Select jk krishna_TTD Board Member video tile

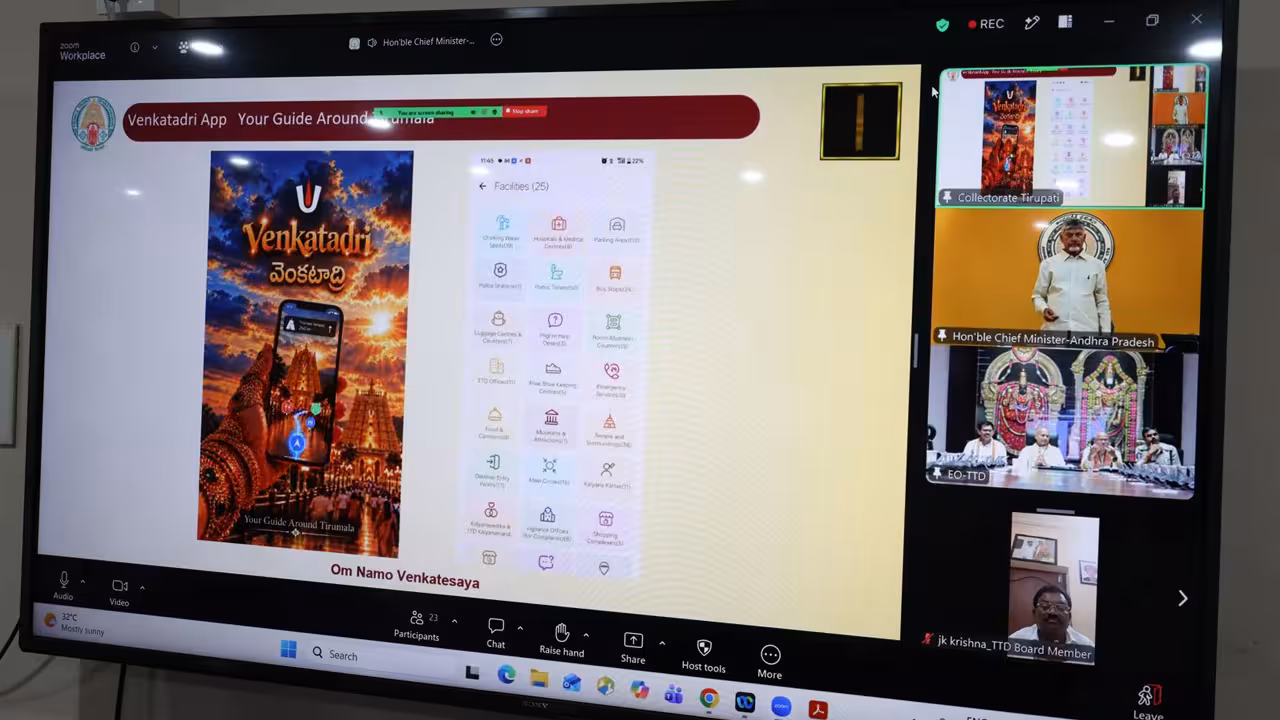click(1054, 588)
